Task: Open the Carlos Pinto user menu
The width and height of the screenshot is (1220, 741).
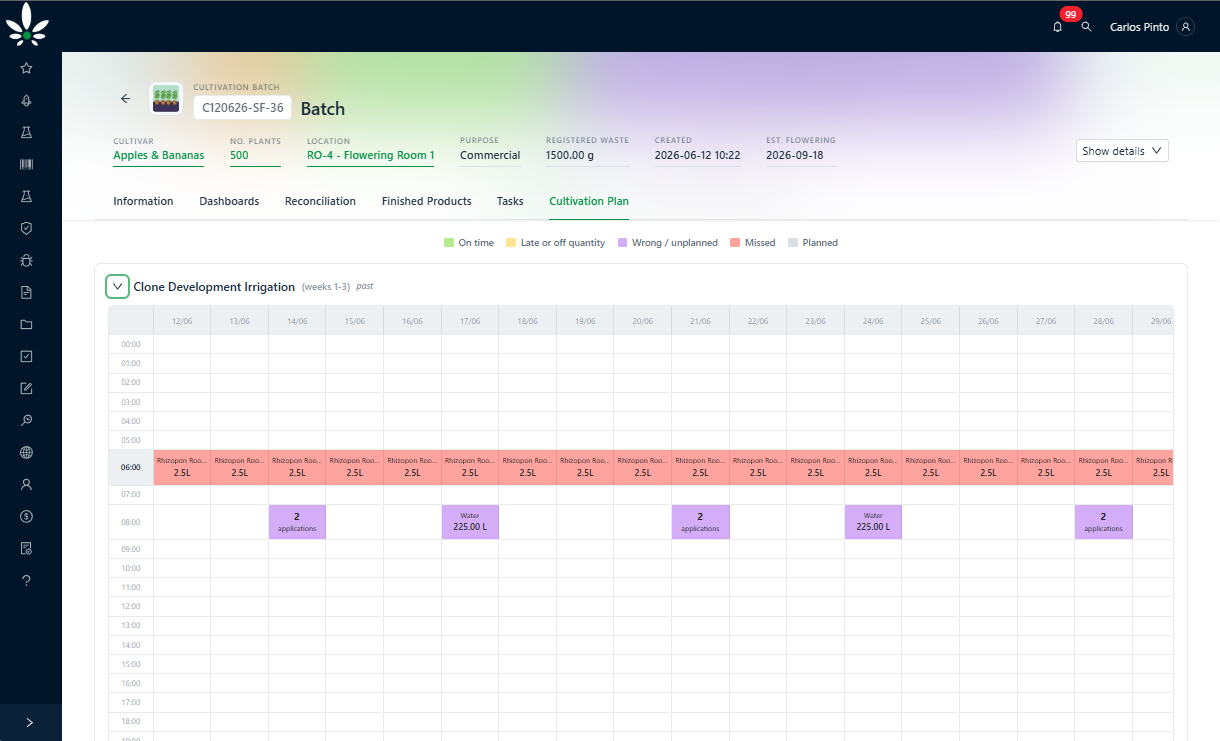Action: point(1152,27)
